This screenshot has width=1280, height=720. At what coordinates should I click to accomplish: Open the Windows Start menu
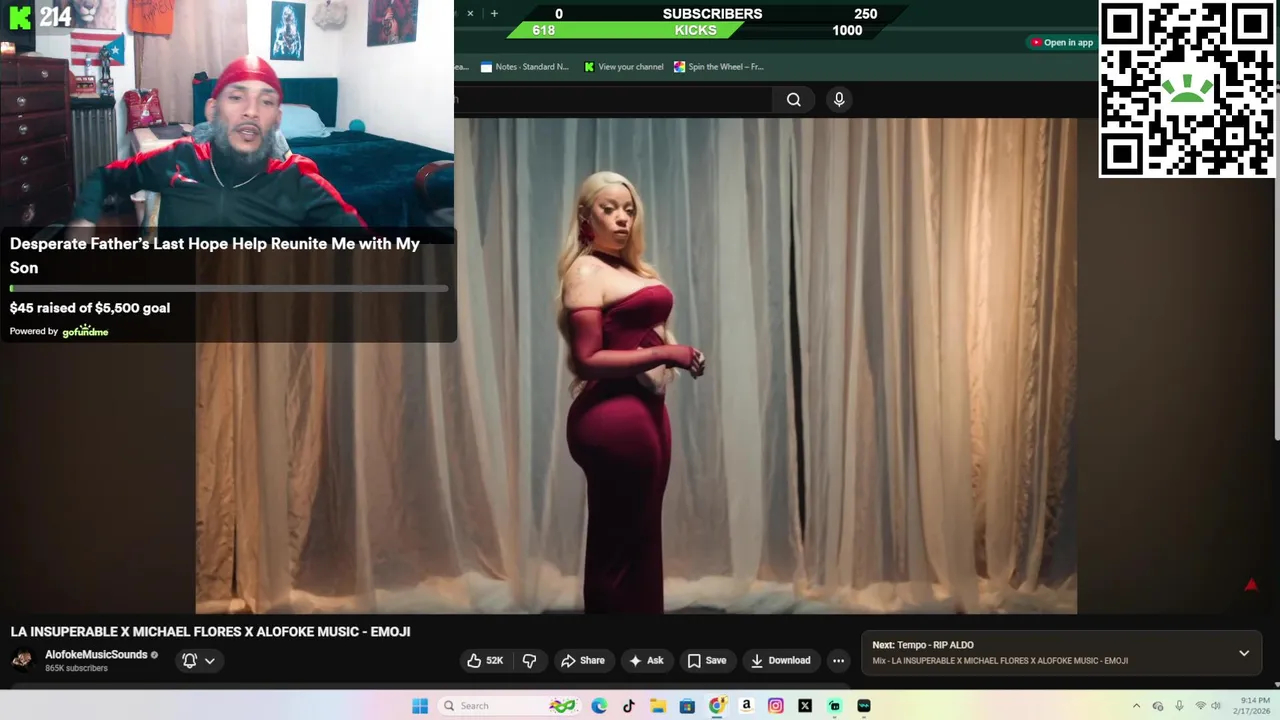point(420,706)
